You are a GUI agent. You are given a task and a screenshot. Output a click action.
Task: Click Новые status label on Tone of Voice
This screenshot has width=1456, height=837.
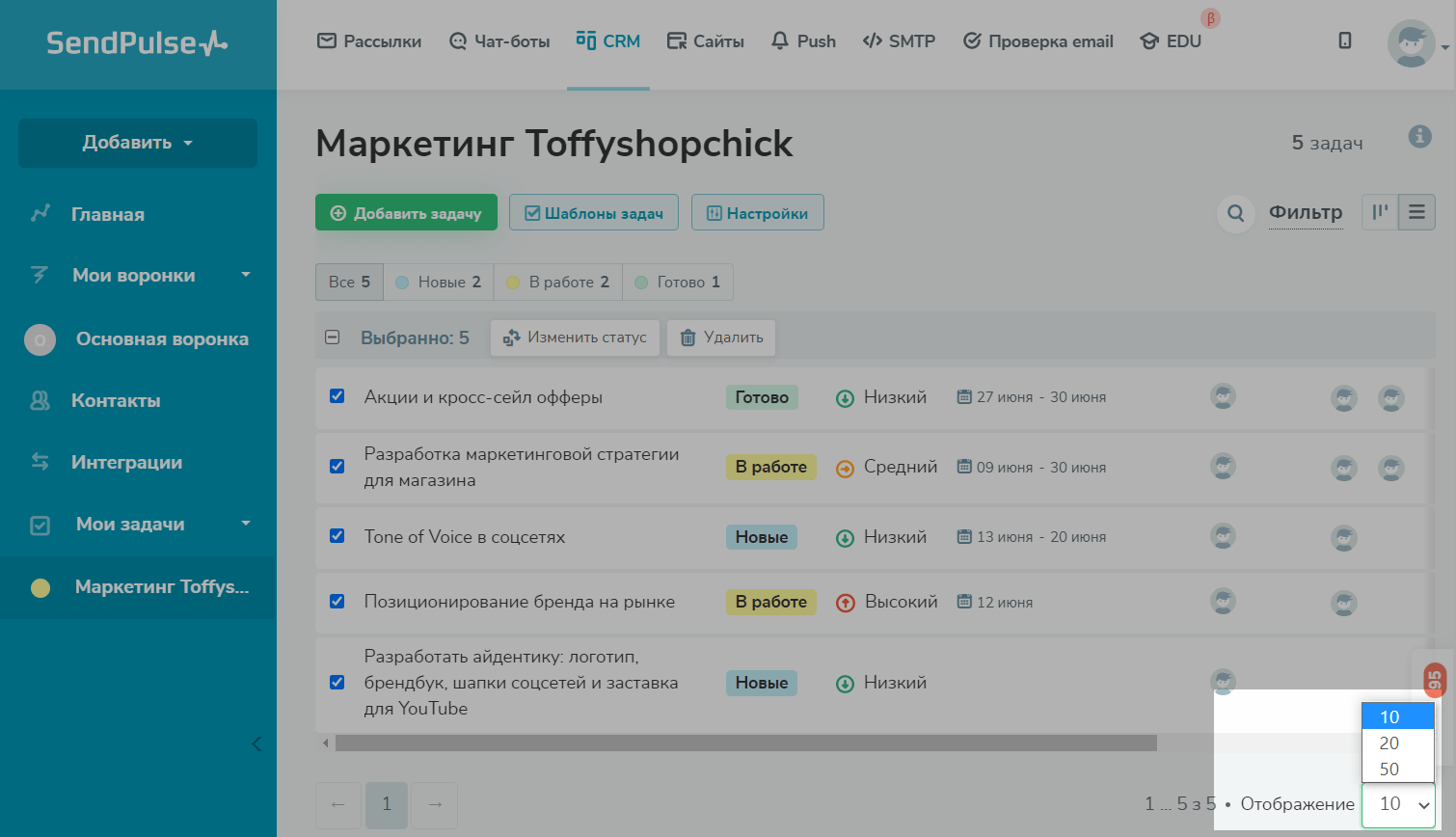(762, 537)
